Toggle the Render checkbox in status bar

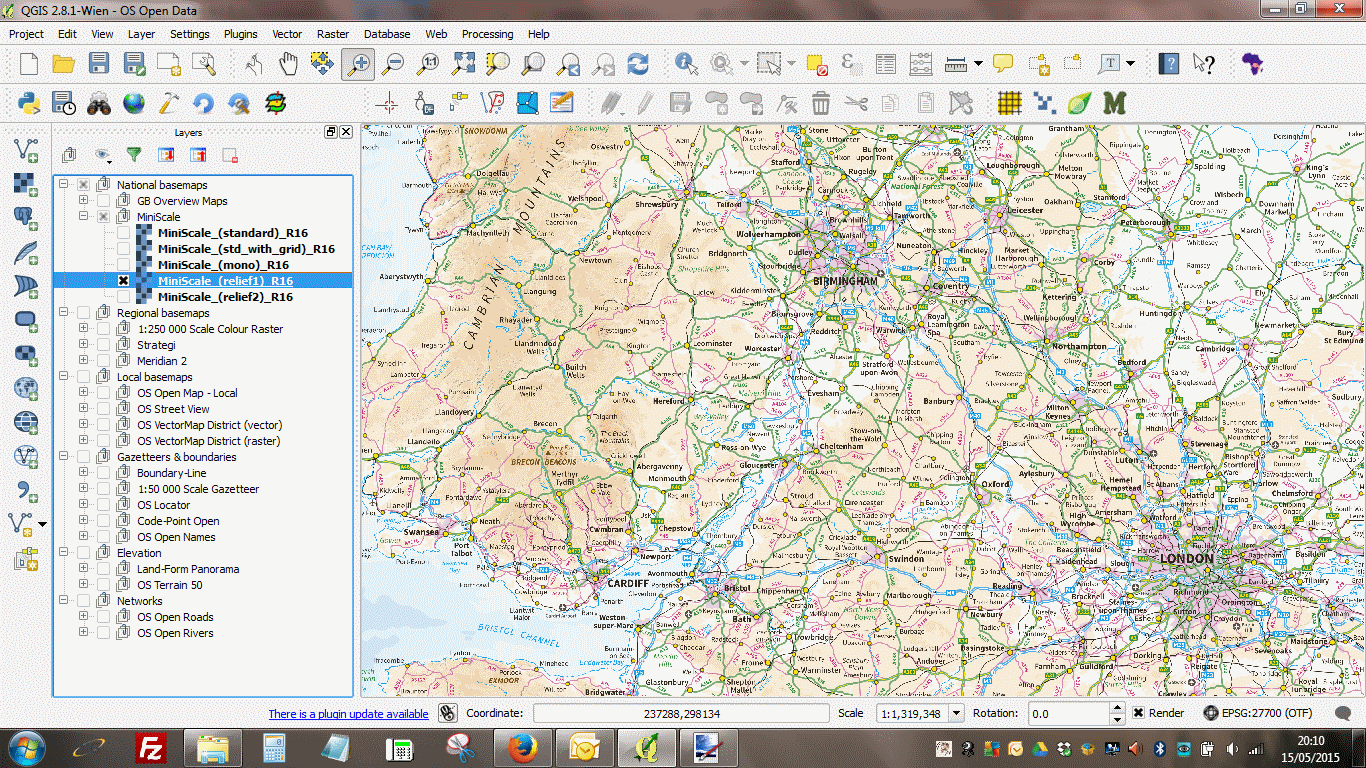tap(1138, 713)
